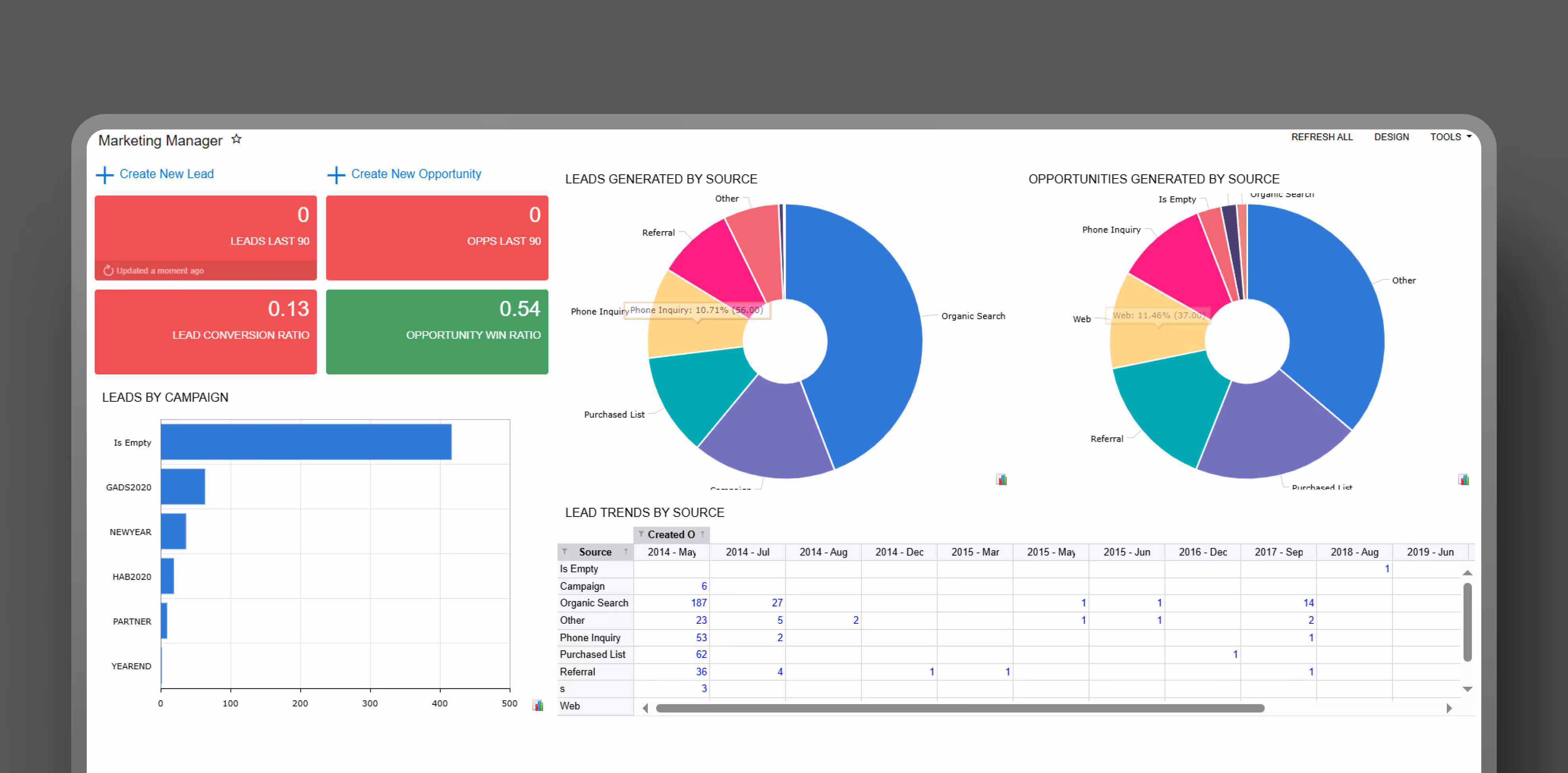The width and height of the screenshot is (1568, 773).
Task: Click the filter icon on Source column header
Action: (565, 551)
